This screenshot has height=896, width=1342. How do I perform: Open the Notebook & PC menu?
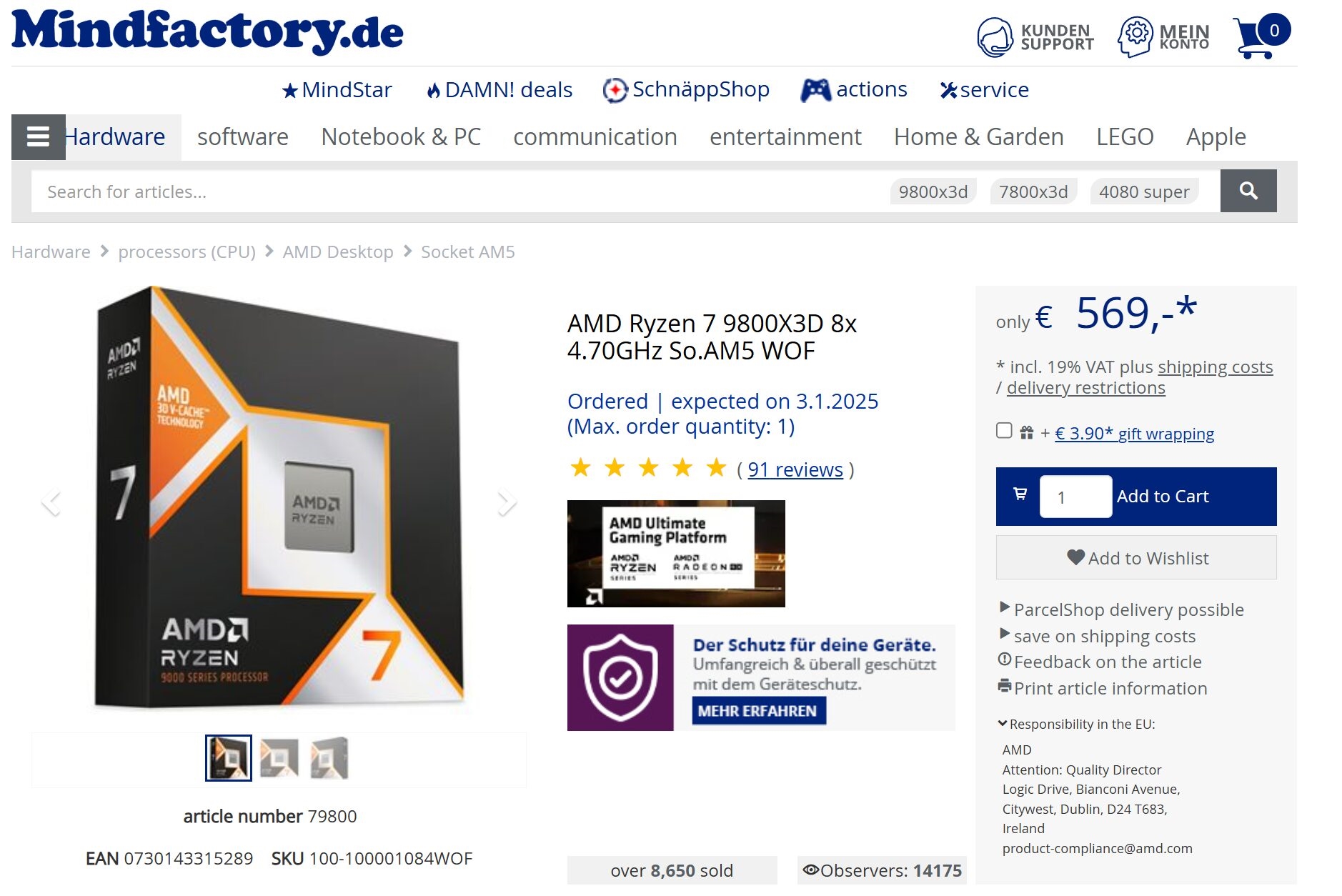[401, 136]
